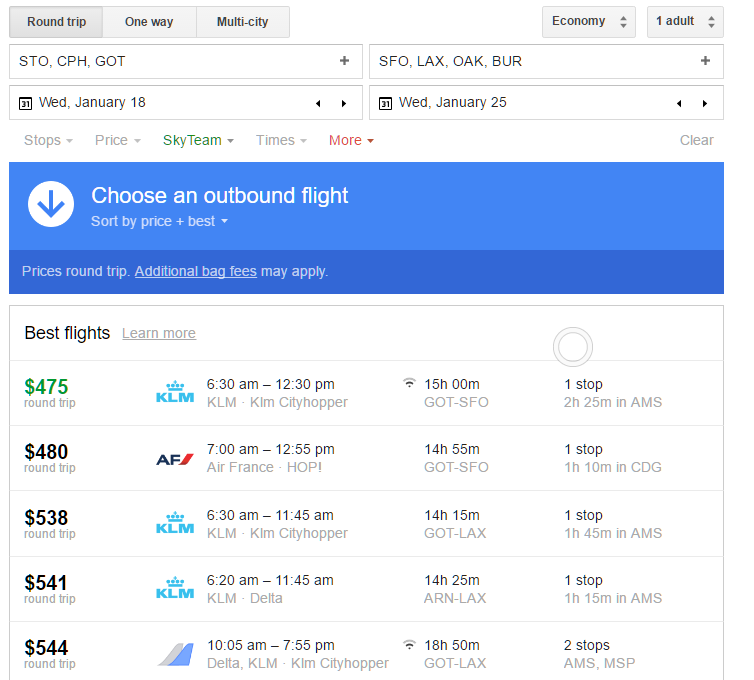Click the 1h 10m in CDG layover text
The image size is (754, 680).
click(613, 467)
